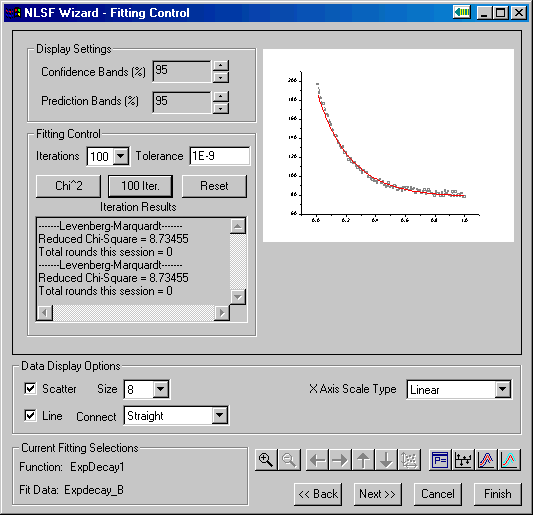
Task: Click Iteration Results scroll down arrow
Action: (x=238, y=297)
